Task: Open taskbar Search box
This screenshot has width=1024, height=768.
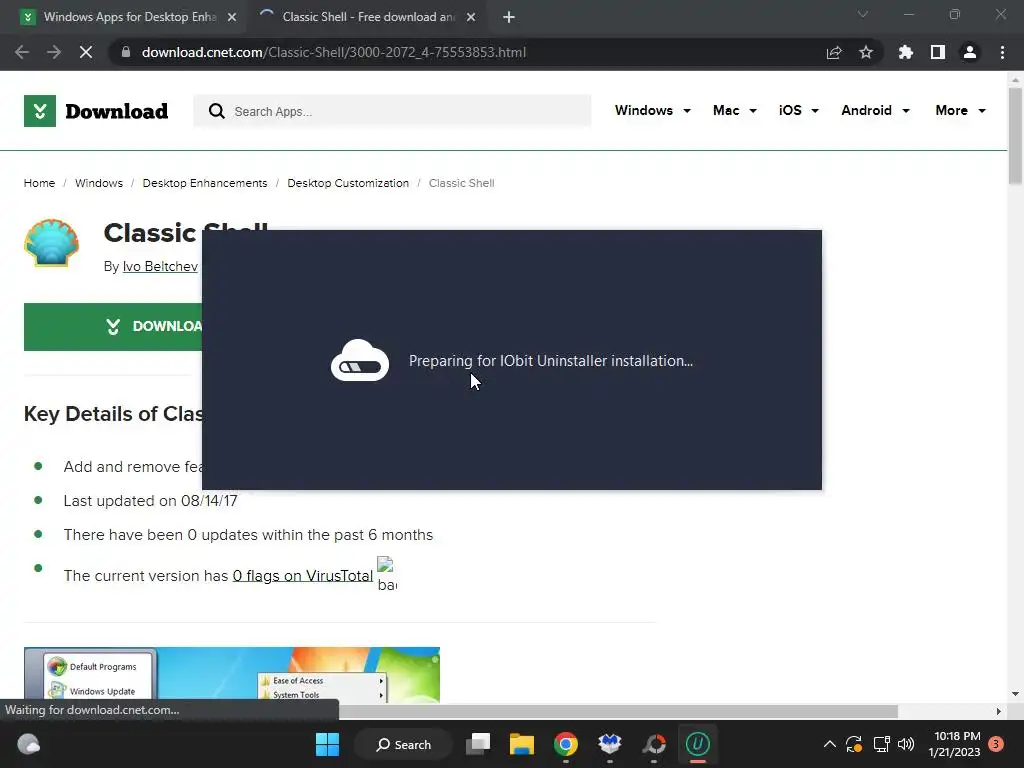Action: point(403,744)
